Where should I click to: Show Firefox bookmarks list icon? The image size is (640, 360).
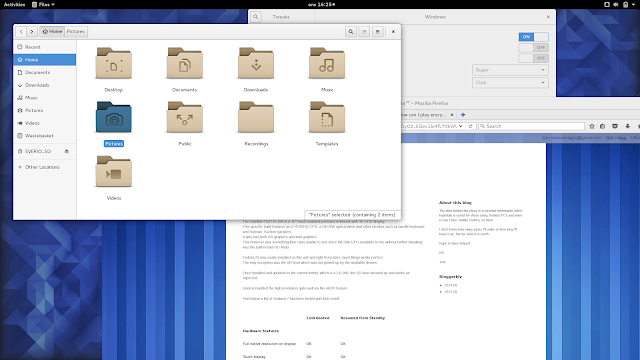[x=602, y=126]
